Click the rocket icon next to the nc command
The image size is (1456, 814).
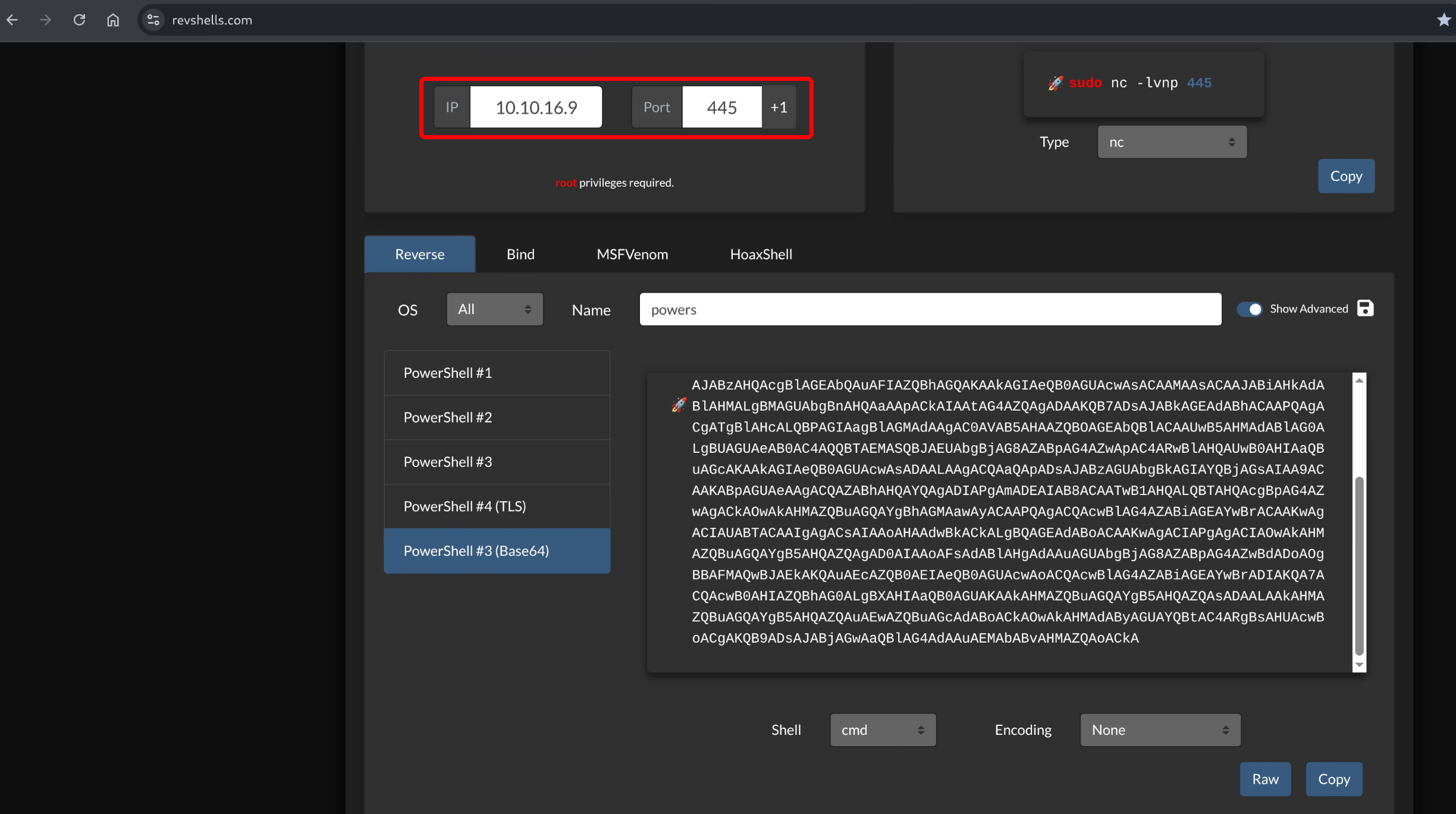(1055, 83)
